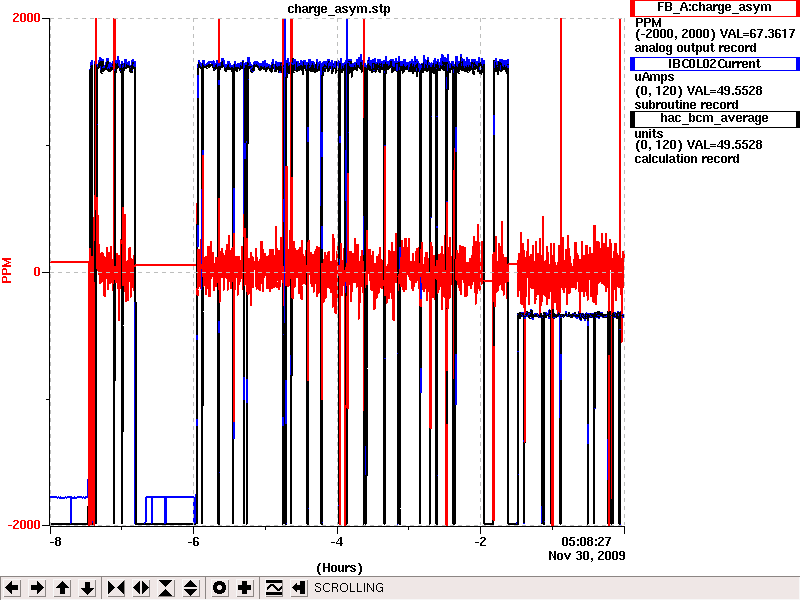Click the charge_asym.stp graph title

(339, 9)
